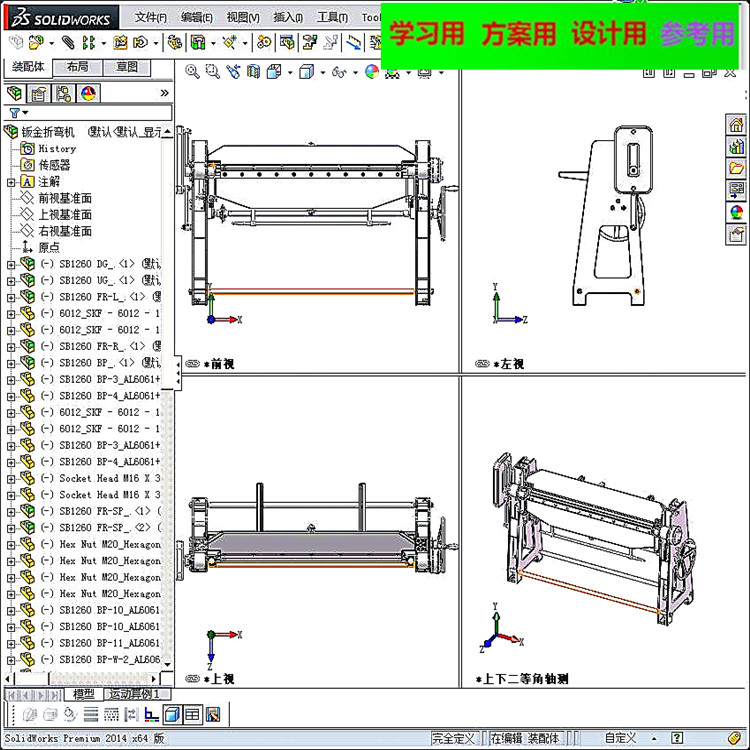Click the Edit Appearance color ball icon
The image size is (750, 750).
coord(372,72)
